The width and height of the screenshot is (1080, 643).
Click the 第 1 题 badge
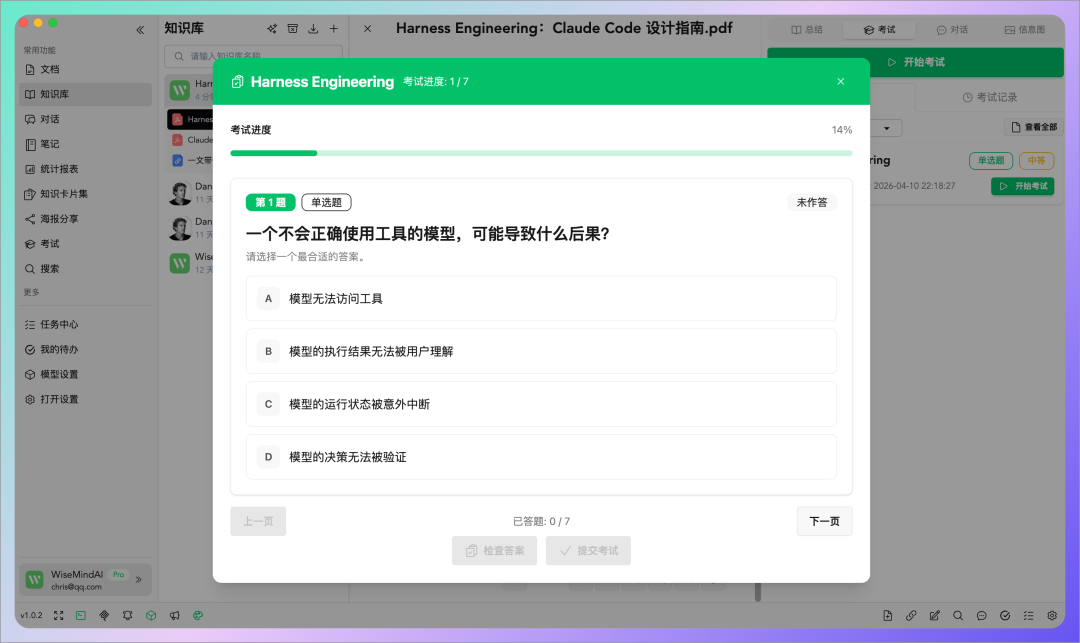click(x=271, y=202)
